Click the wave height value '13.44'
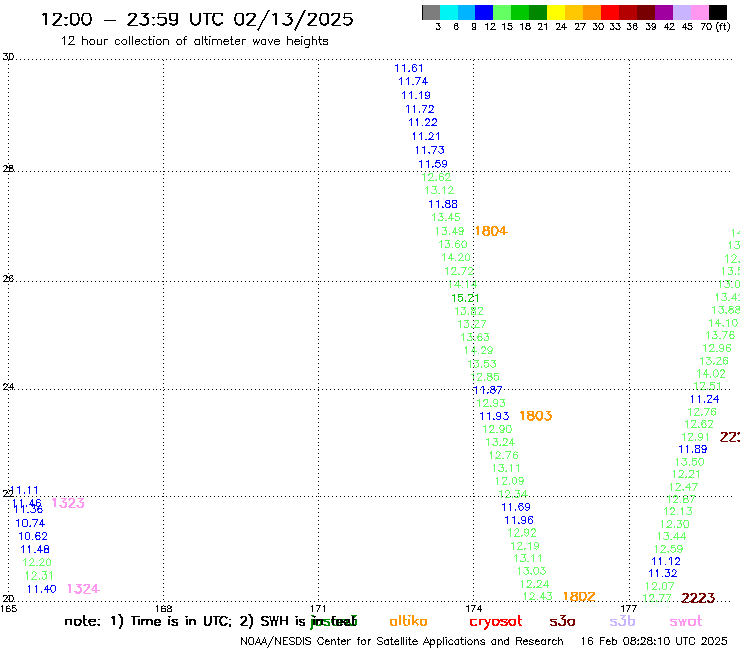Viewport: 740px width, 650px height. [672, 536]
